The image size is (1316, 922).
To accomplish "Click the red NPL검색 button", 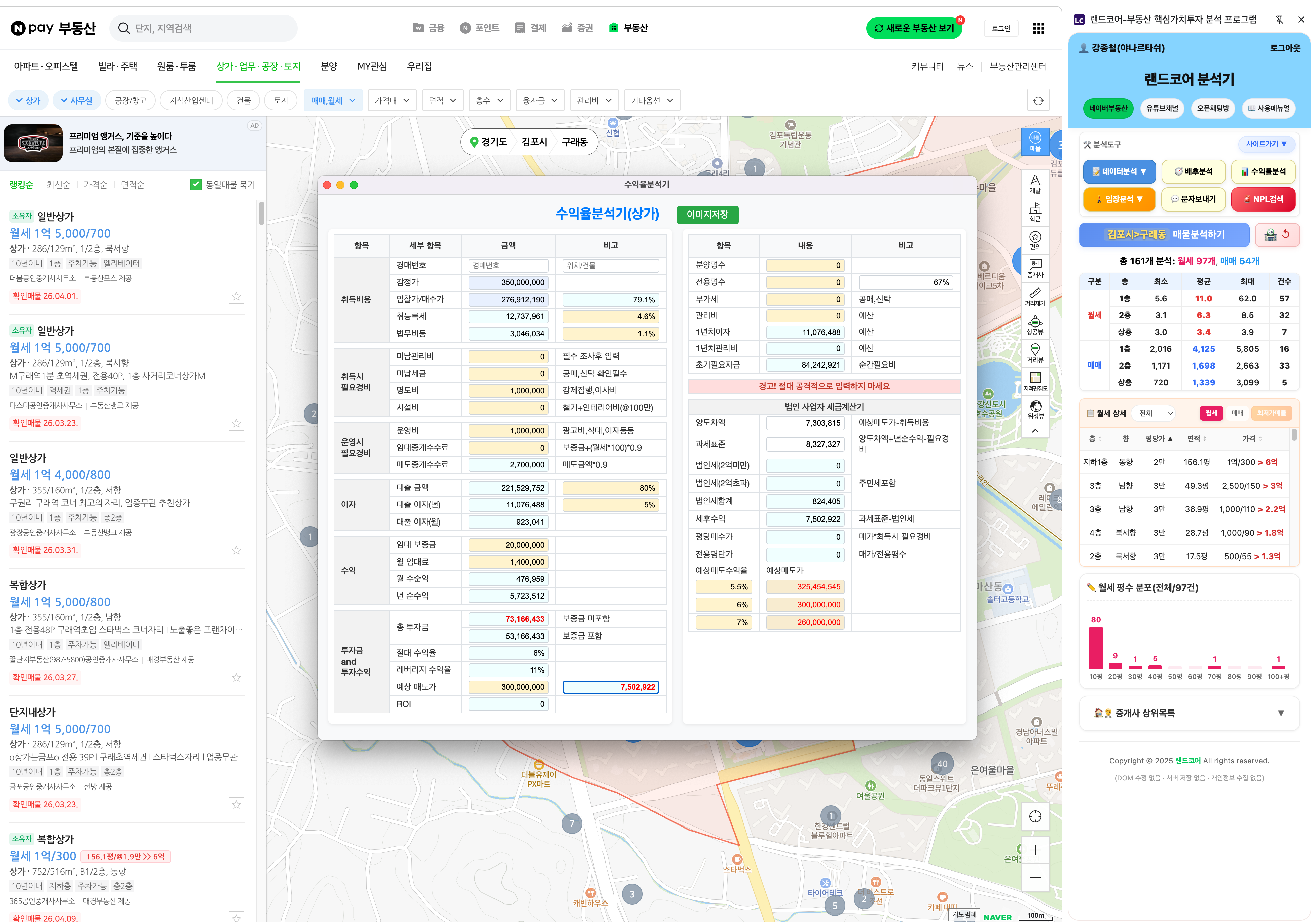I will pos(1263,199).
